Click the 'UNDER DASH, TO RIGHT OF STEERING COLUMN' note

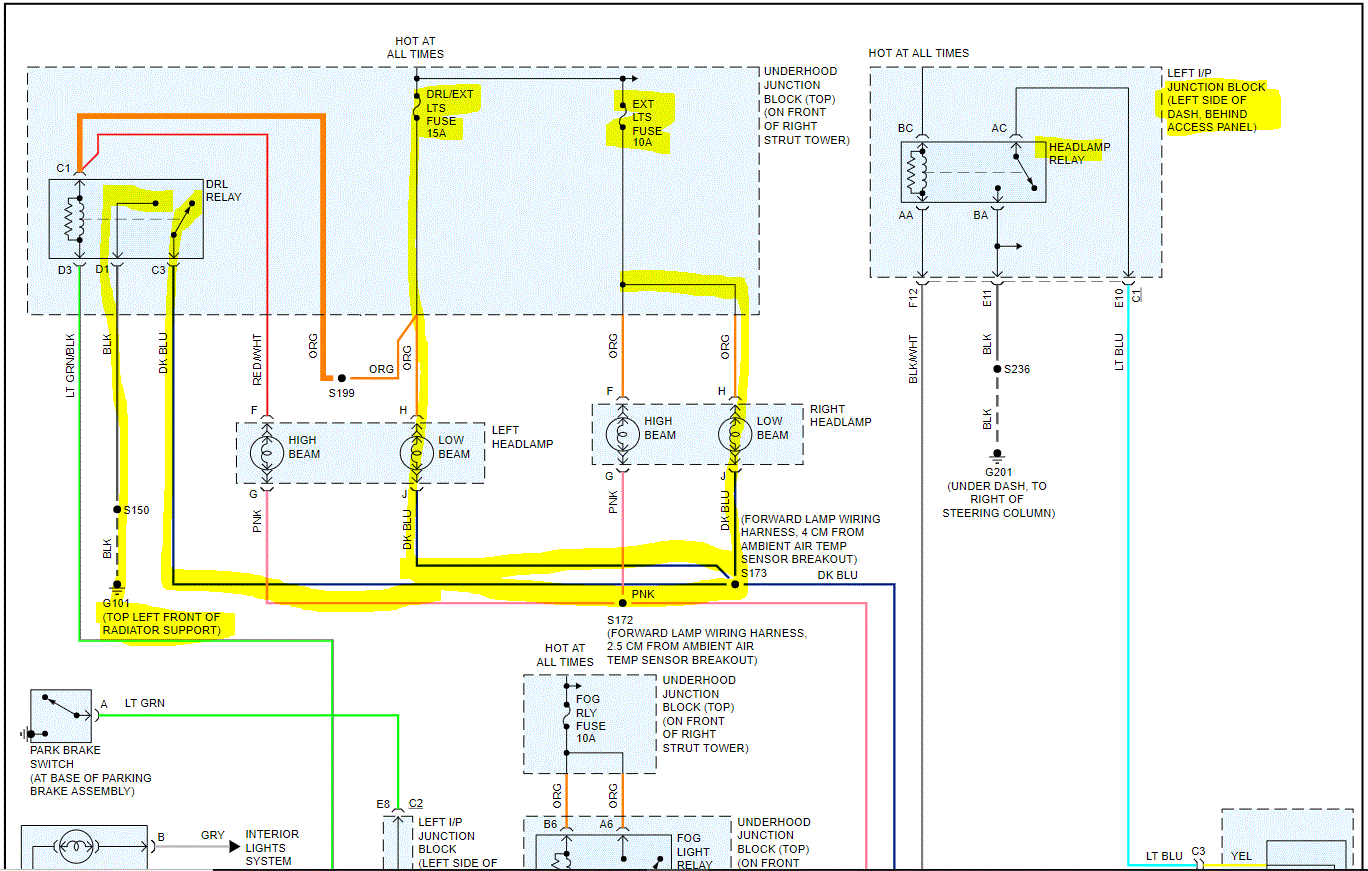pos(999,500)
